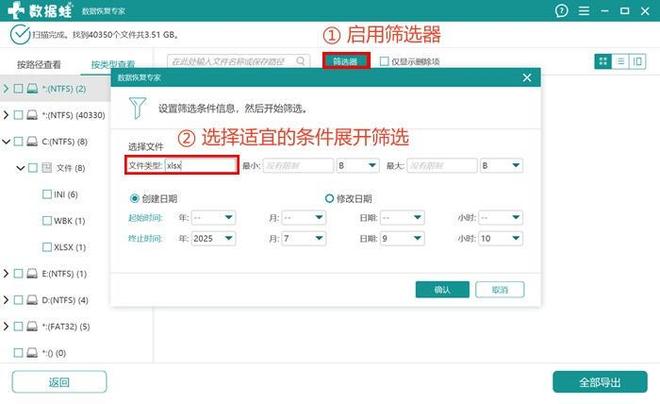Click the drive icon for *:() (0)
This screenshot has width=660, height=404.
click(32, 353)
